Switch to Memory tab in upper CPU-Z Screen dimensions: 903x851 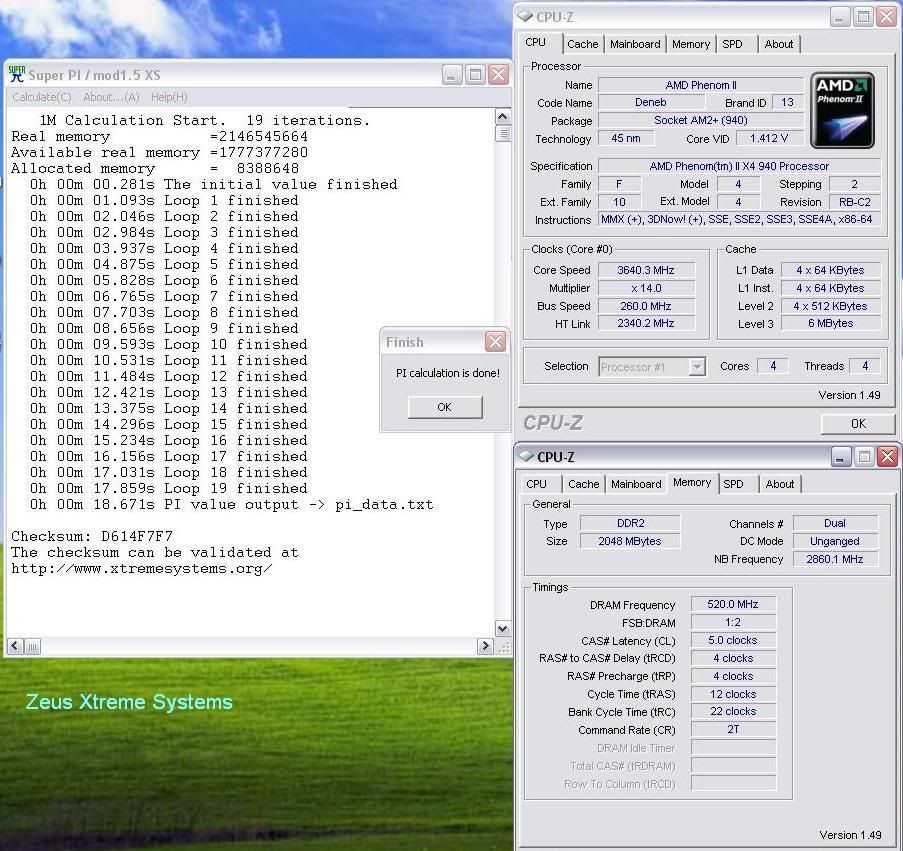coord(690,44)
